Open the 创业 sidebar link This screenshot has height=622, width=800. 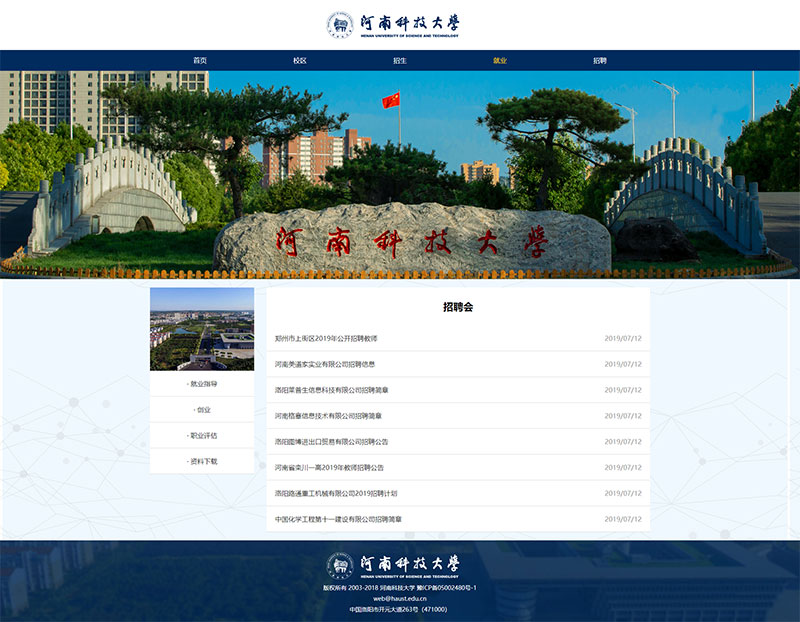pos(202,410)
